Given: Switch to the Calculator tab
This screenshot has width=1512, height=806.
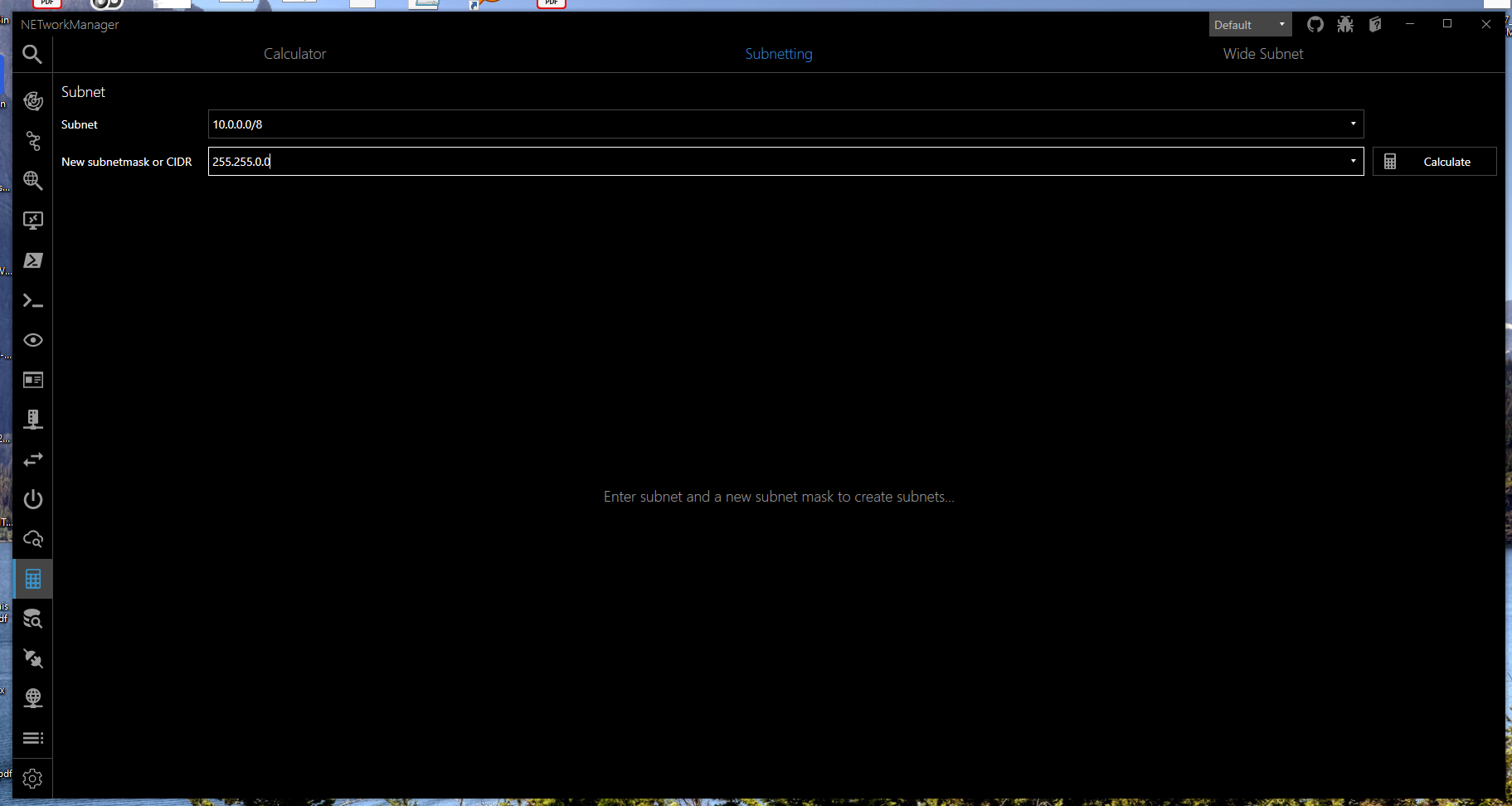Looking at the screenshot, I should pos(294,53).
